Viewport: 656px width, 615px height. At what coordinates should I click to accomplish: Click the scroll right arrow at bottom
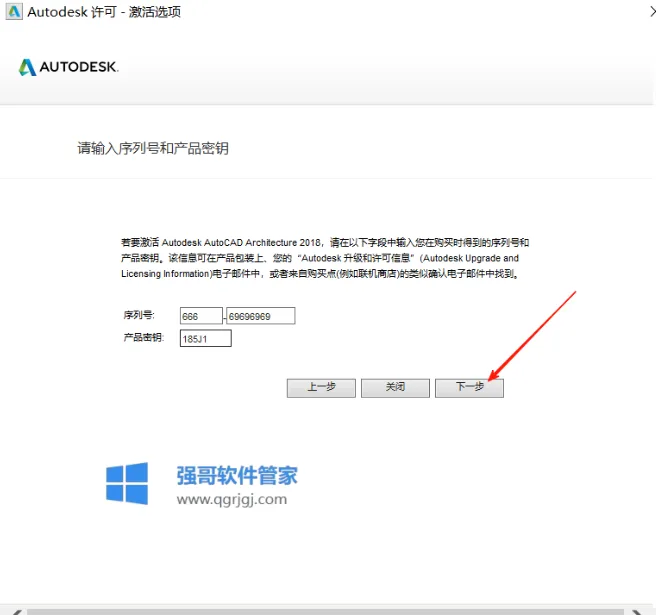(x=638, y=612)
